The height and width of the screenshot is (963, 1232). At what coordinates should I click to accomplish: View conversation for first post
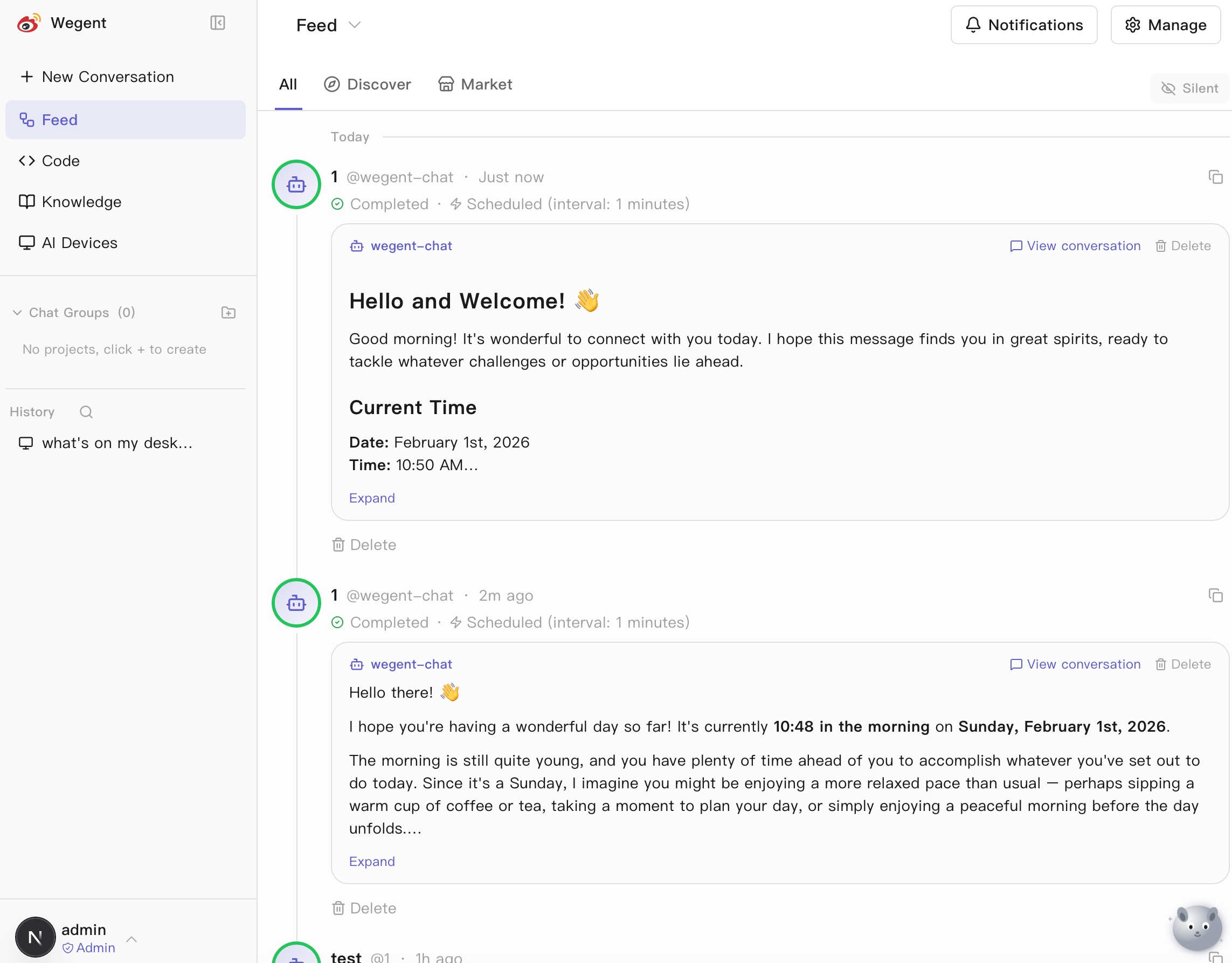(x=1075, y=246)
